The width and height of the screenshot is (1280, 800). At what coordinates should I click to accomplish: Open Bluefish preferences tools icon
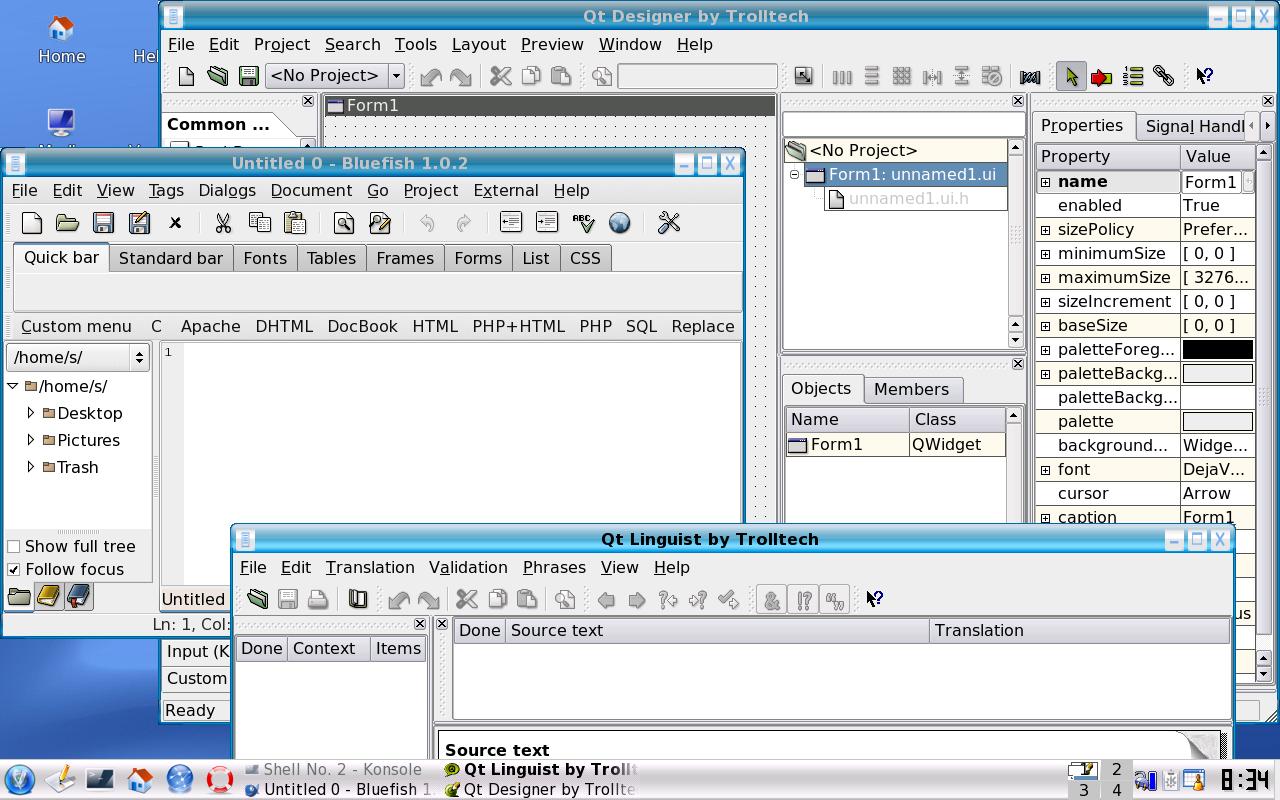coord(669,223)
